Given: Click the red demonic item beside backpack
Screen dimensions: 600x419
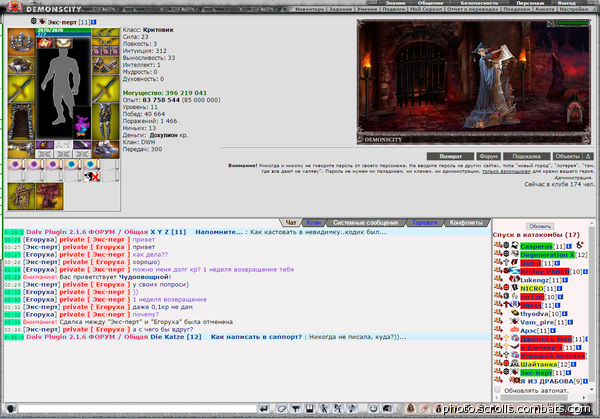Looking at the screenshot, I should 49,196.
